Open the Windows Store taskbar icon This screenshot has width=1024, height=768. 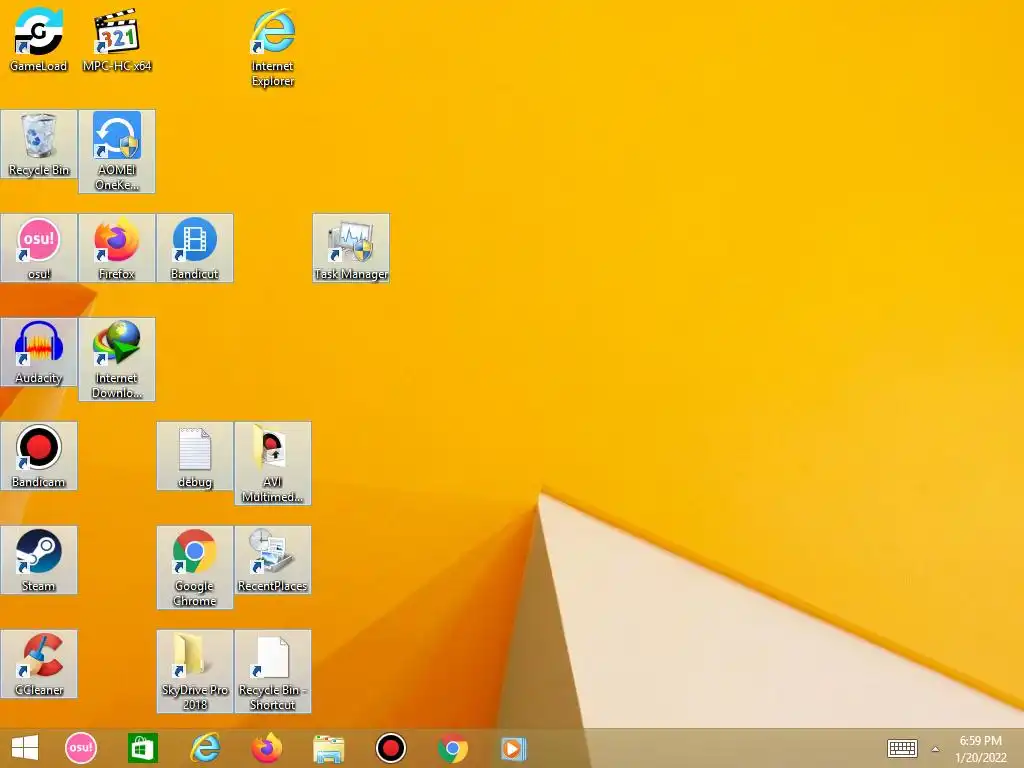pos(142,748)
